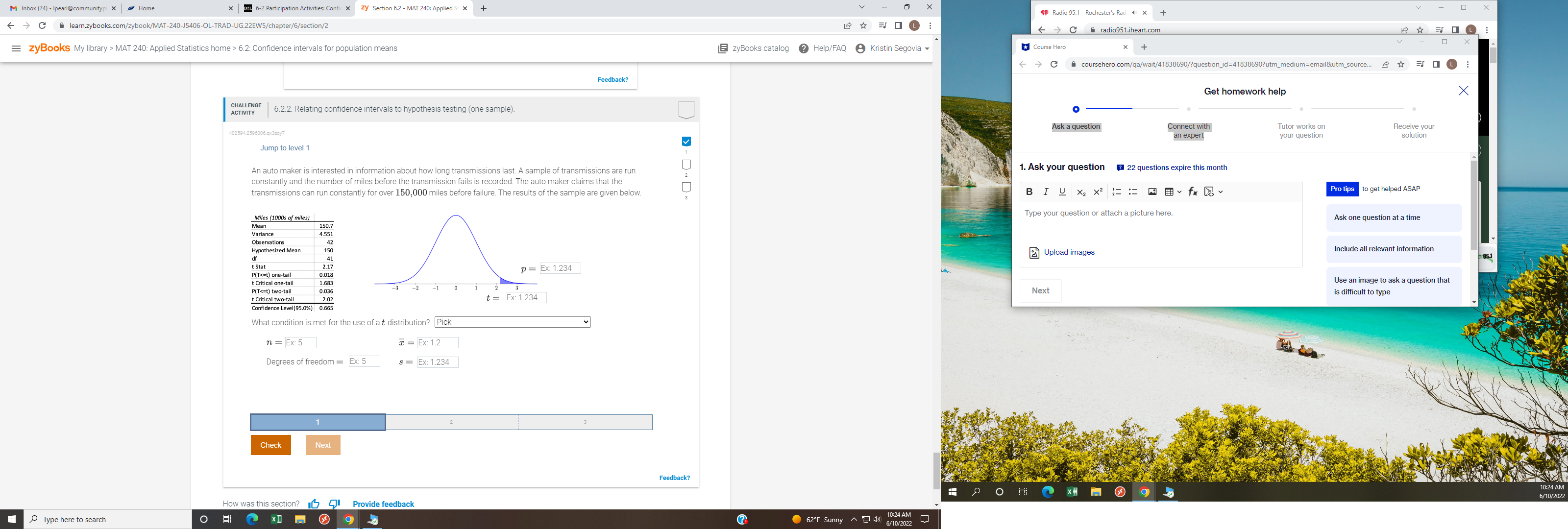Insert superscript in the question editor
The width and height of the screenshot is (1568, 529).
point(1098,191)
